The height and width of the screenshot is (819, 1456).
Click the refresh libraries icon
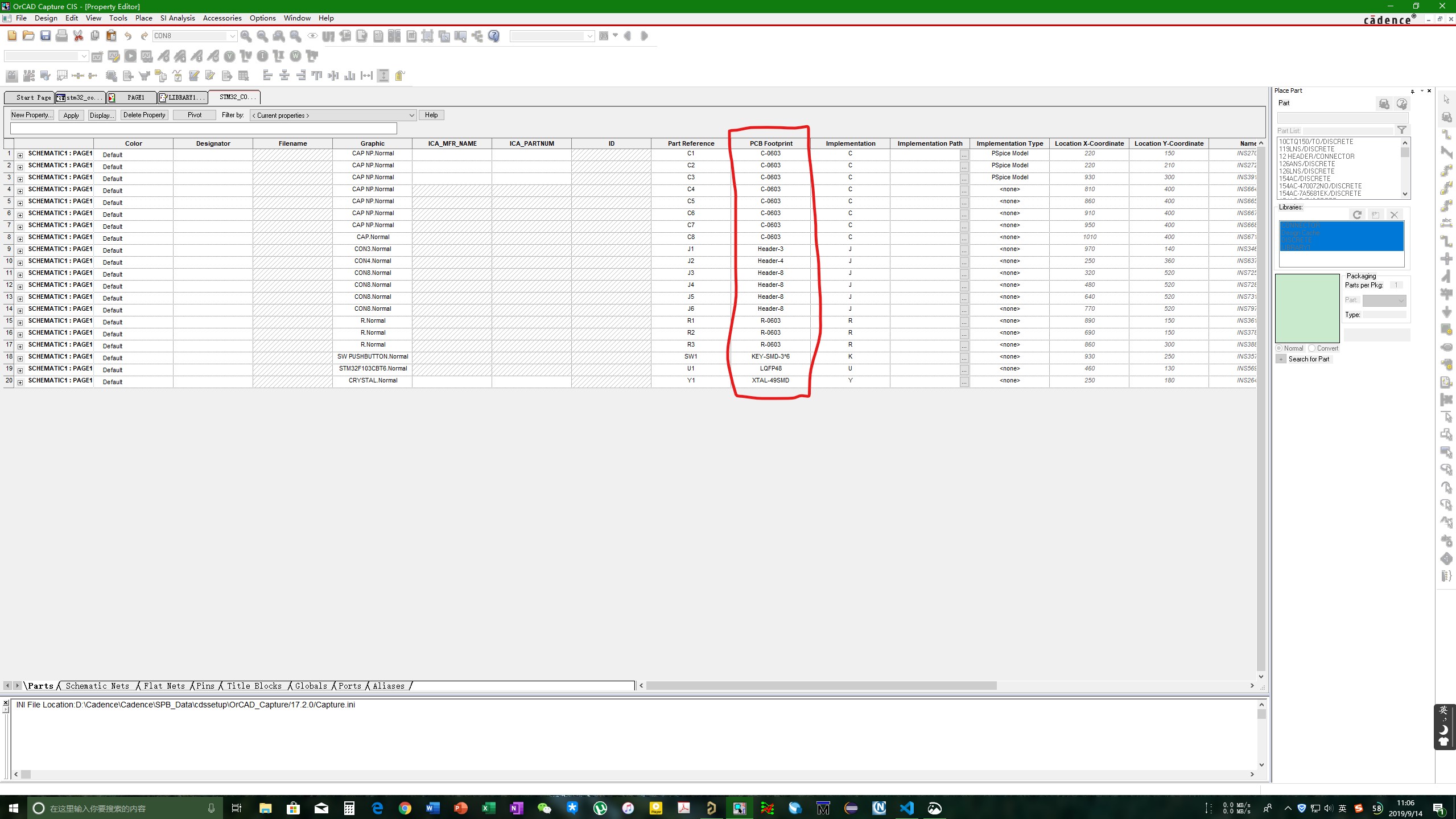coord(1357,215)
